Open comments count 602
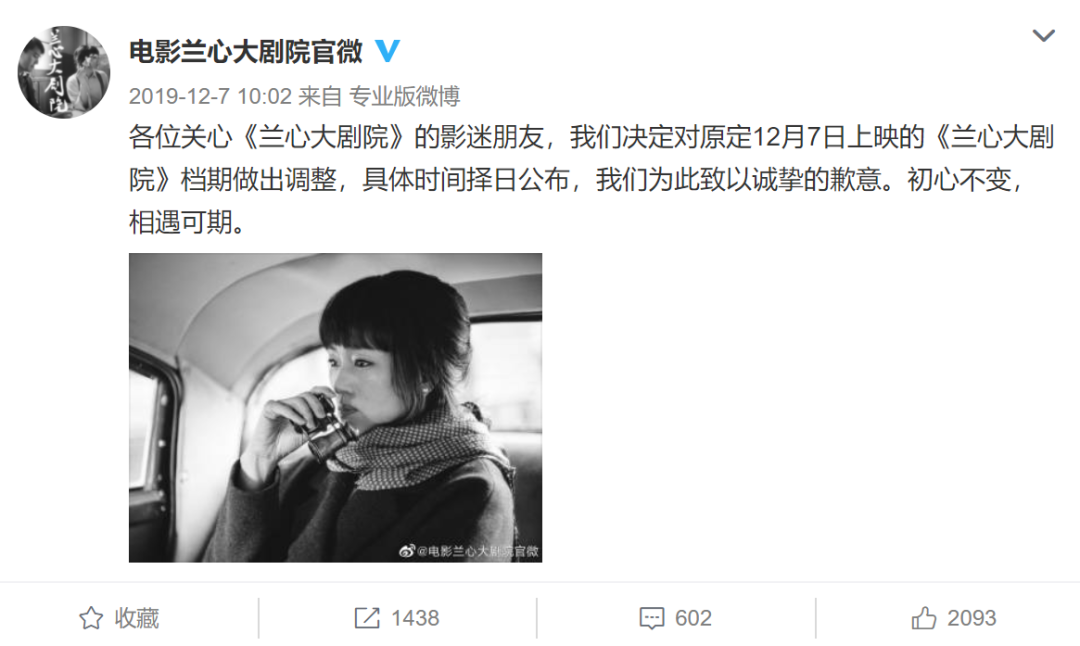Viewport: 1080px width, 646px height. click(693, 618)
